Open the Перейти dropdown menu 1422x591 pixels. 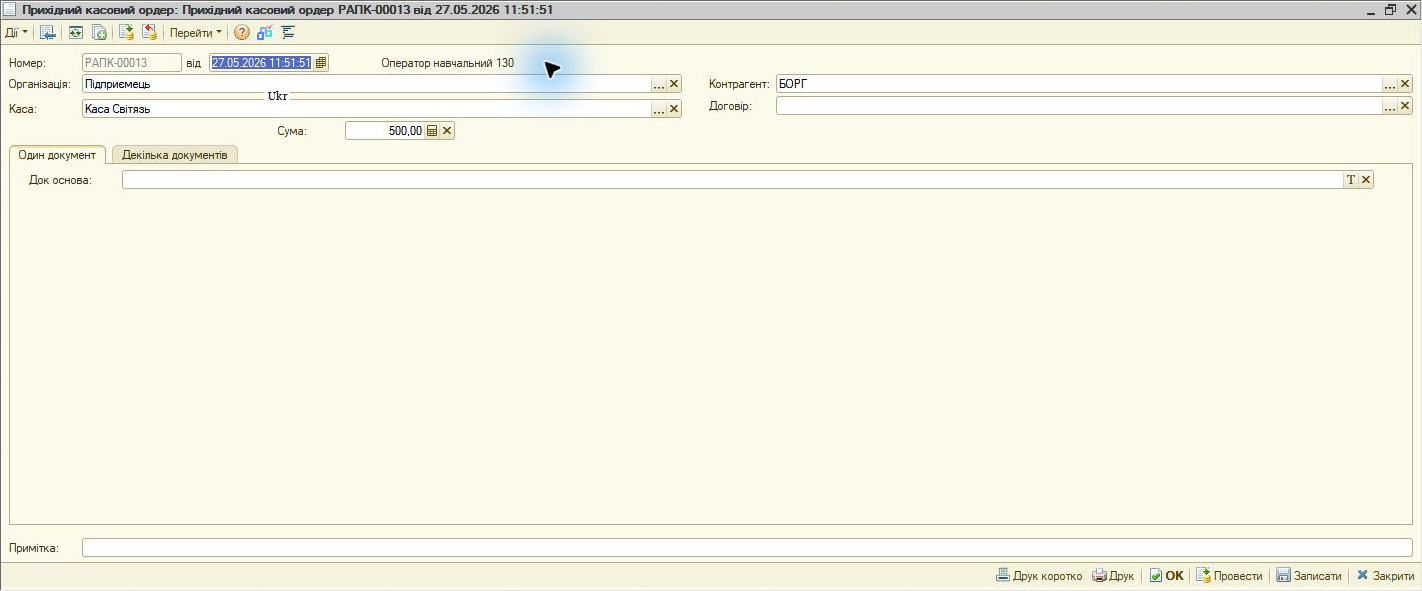[196, 33]
